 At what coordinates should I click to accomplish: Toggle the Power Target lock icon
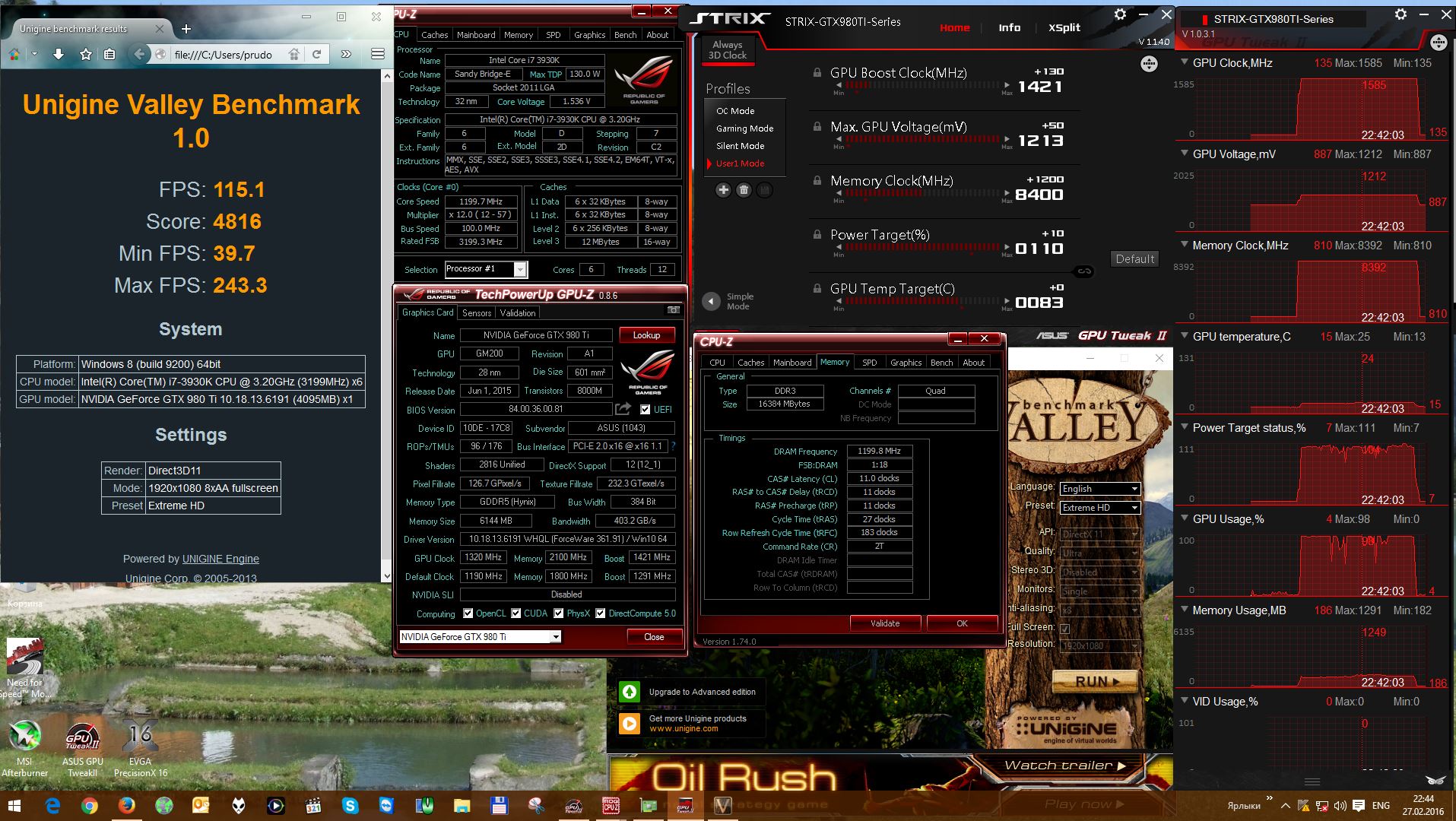click(817, 235)
